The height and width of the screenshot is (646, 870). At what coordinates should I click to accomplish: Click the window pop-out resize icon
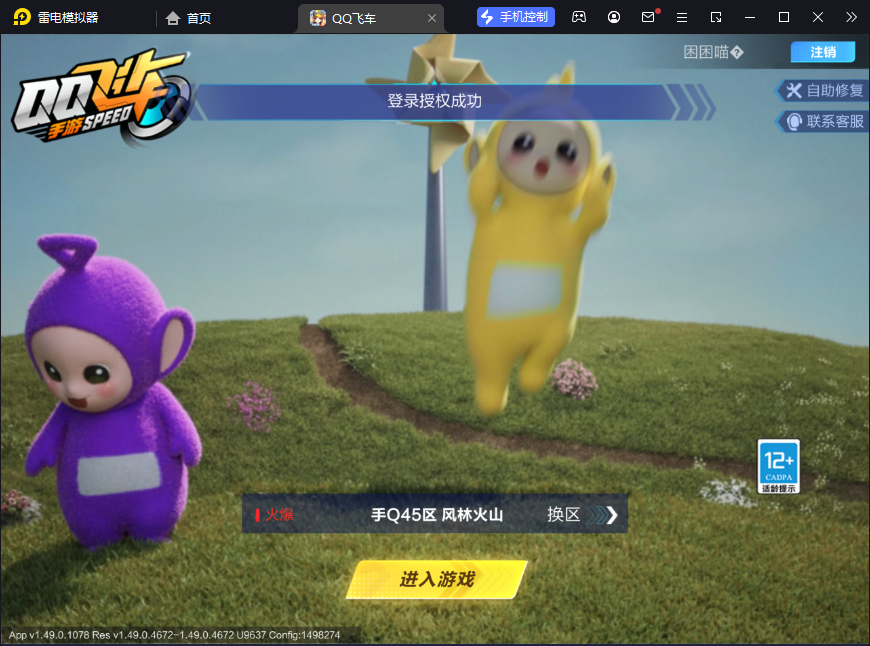716,17
